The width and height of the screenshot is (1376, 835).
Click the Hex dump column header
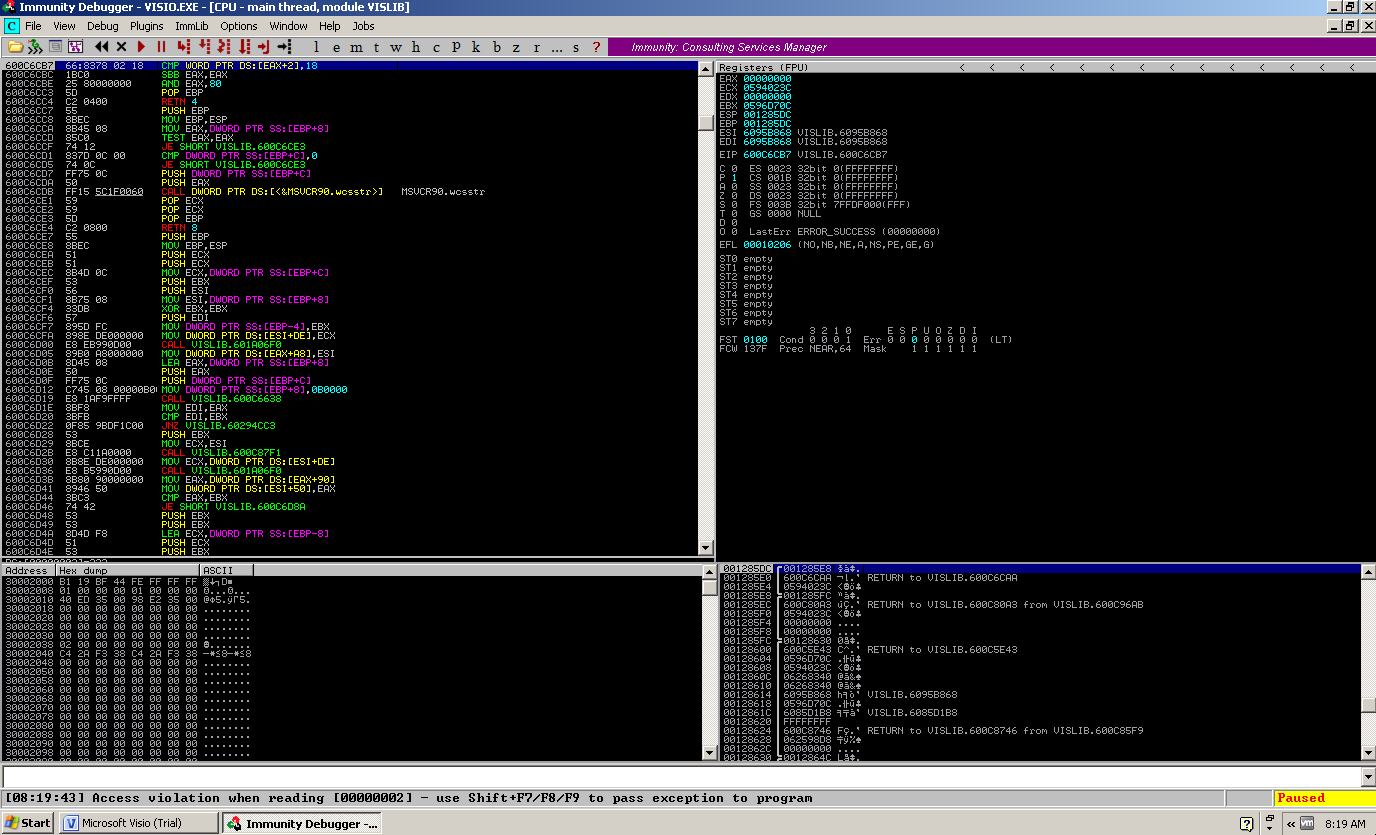coord(127,570)
